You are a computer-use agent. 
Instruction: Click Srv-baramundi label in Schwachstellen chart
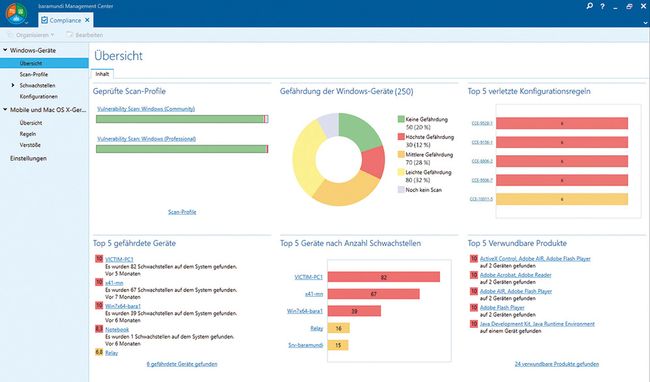[306, 345]
